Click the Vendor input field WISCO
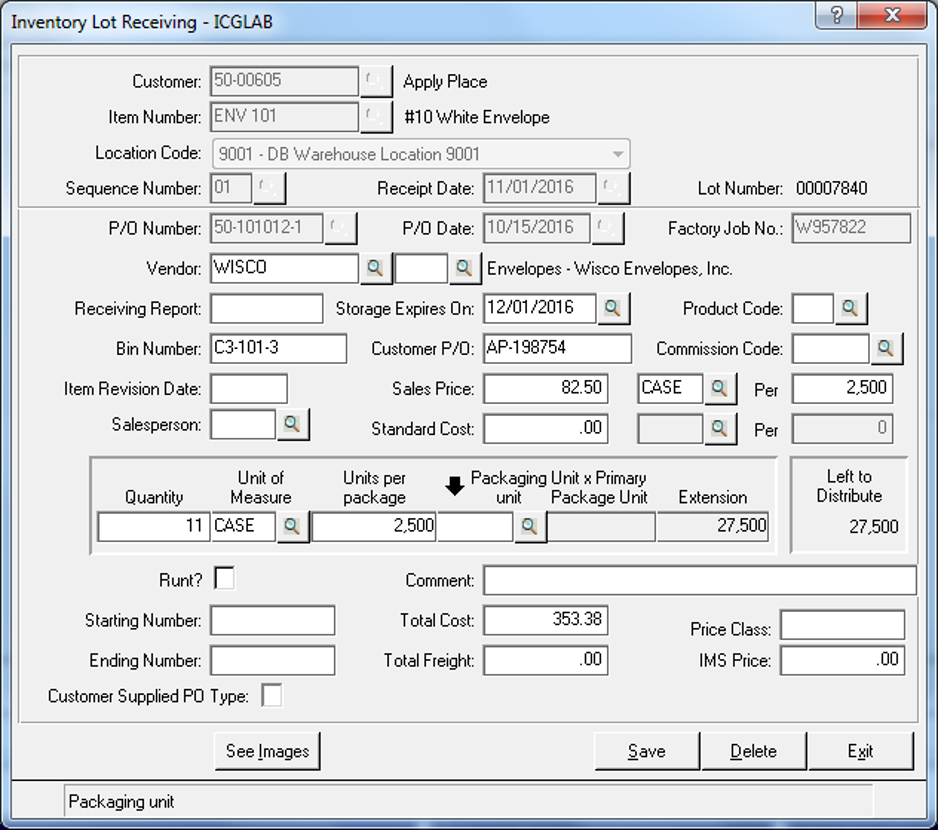 coord(284,267)
